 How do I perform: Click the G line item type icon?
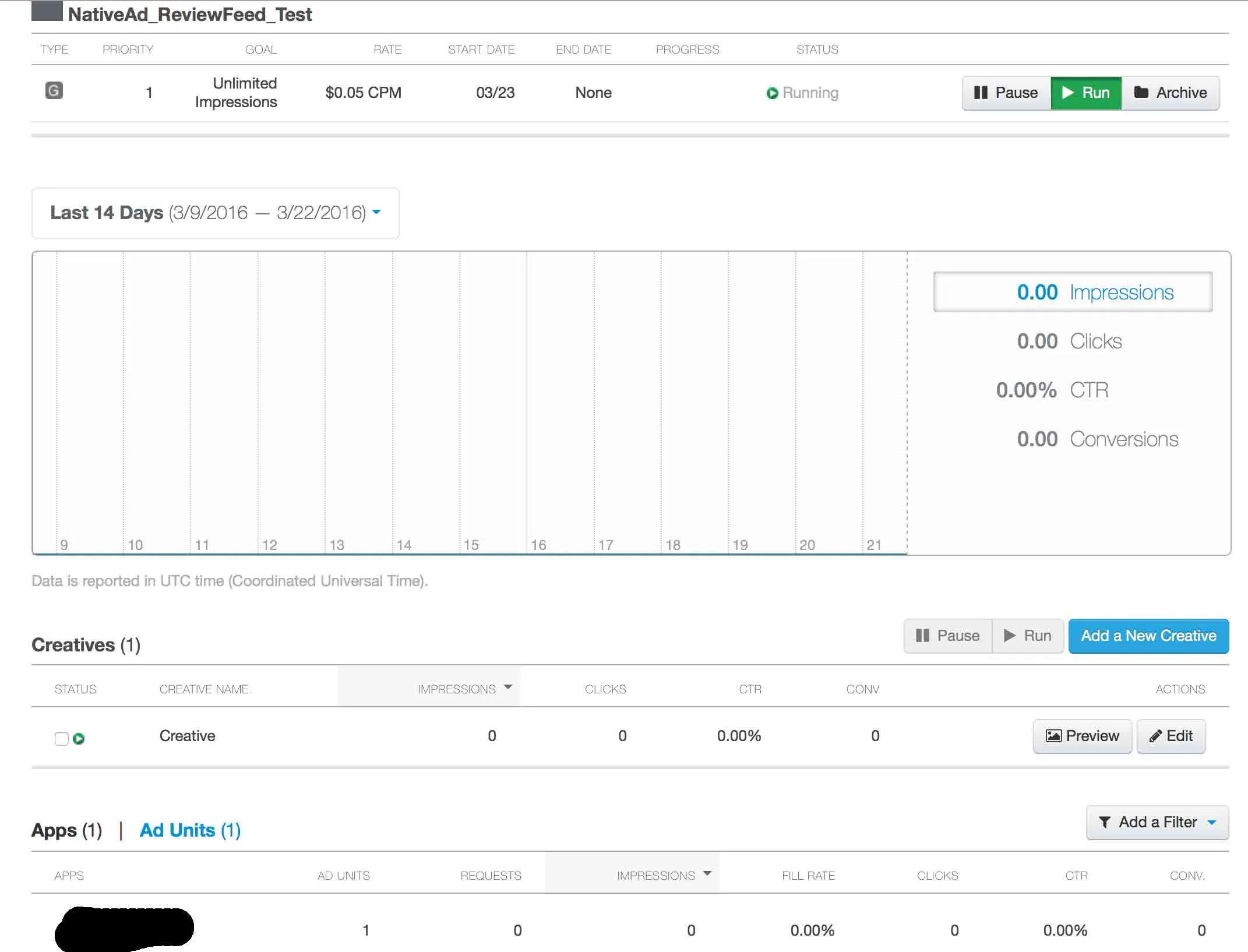[x=54, y=90]
